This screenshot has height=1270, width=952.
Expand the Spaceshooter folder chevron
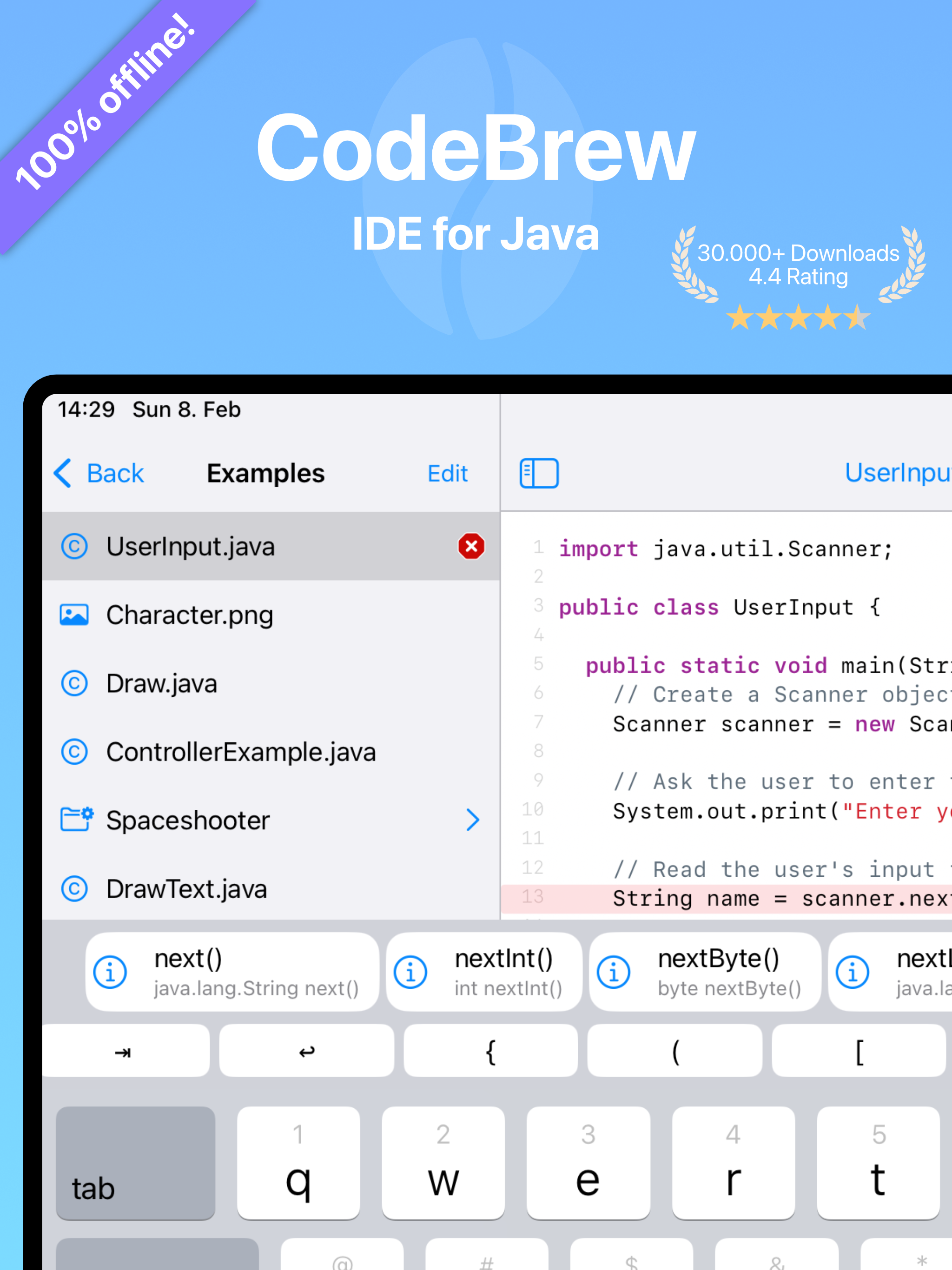(473, 820)
